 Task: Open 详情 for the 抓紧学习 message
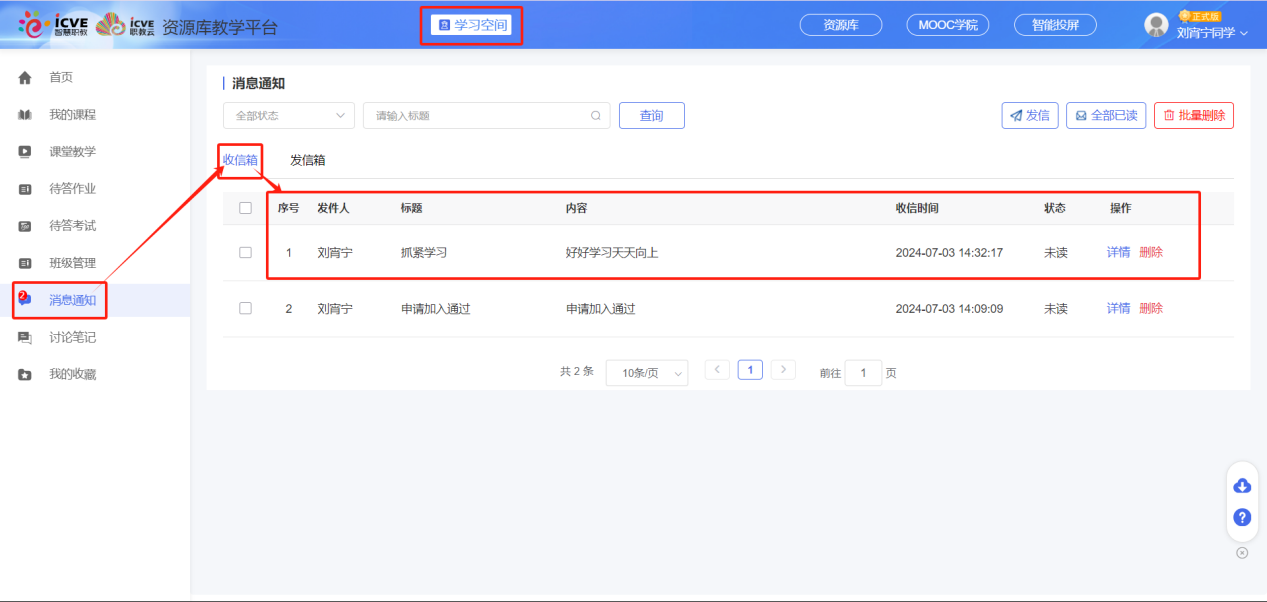point(1117,253)
